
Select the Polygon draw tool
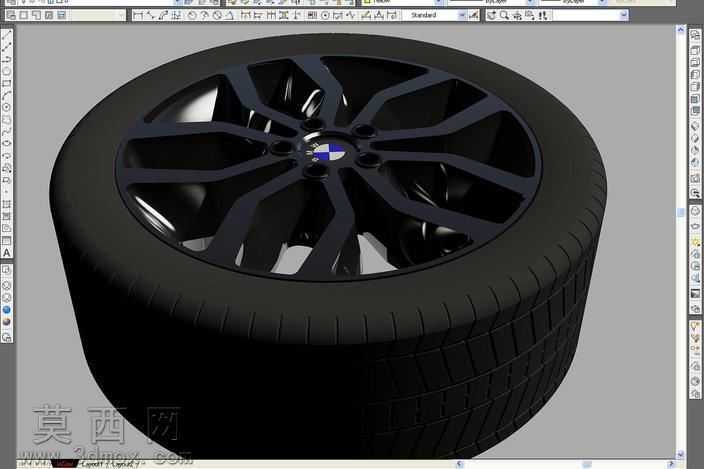[7, 71]
